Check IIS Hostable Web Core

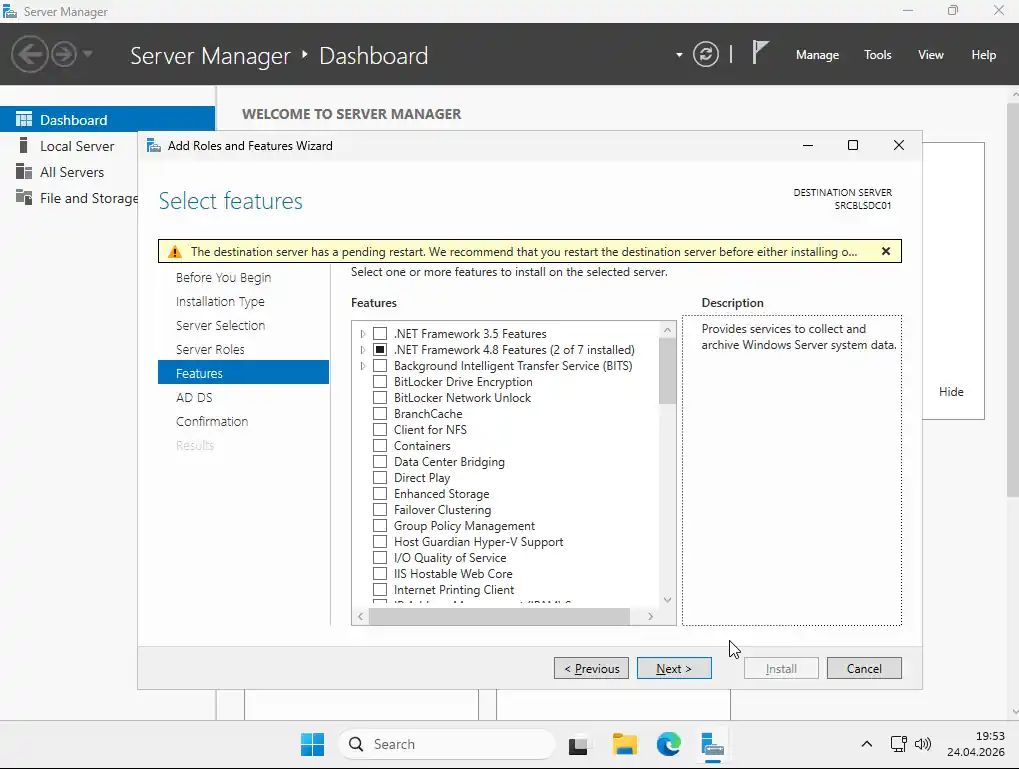click(x=380, y=574)
